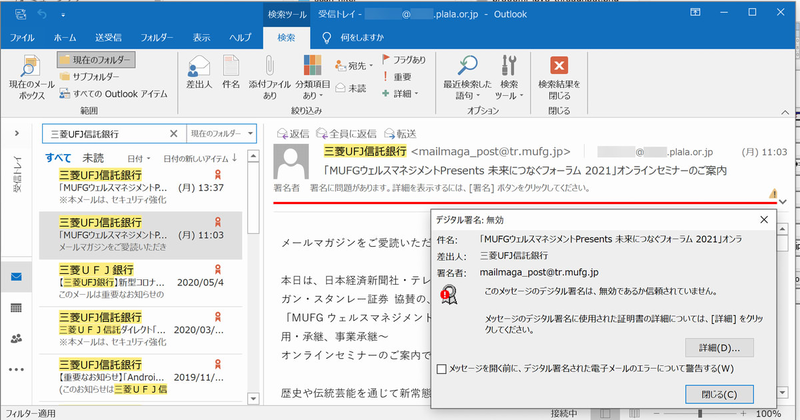Open 宛先 refine dropdown
Screen dimensions: 800x420
(354, 66)
